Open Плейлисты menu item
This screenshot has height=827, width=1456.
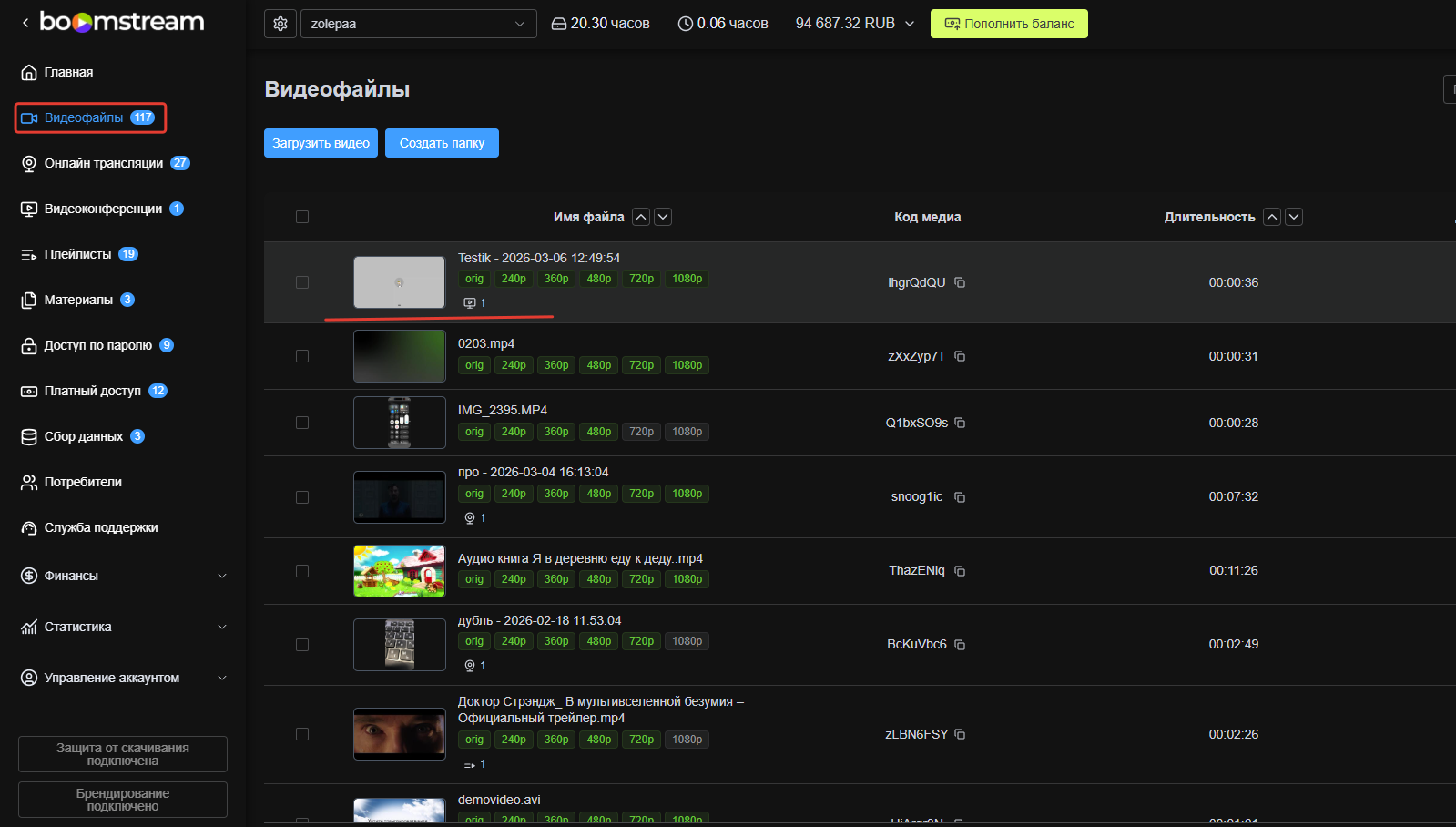pyautogui.click(x=79, y=254)
